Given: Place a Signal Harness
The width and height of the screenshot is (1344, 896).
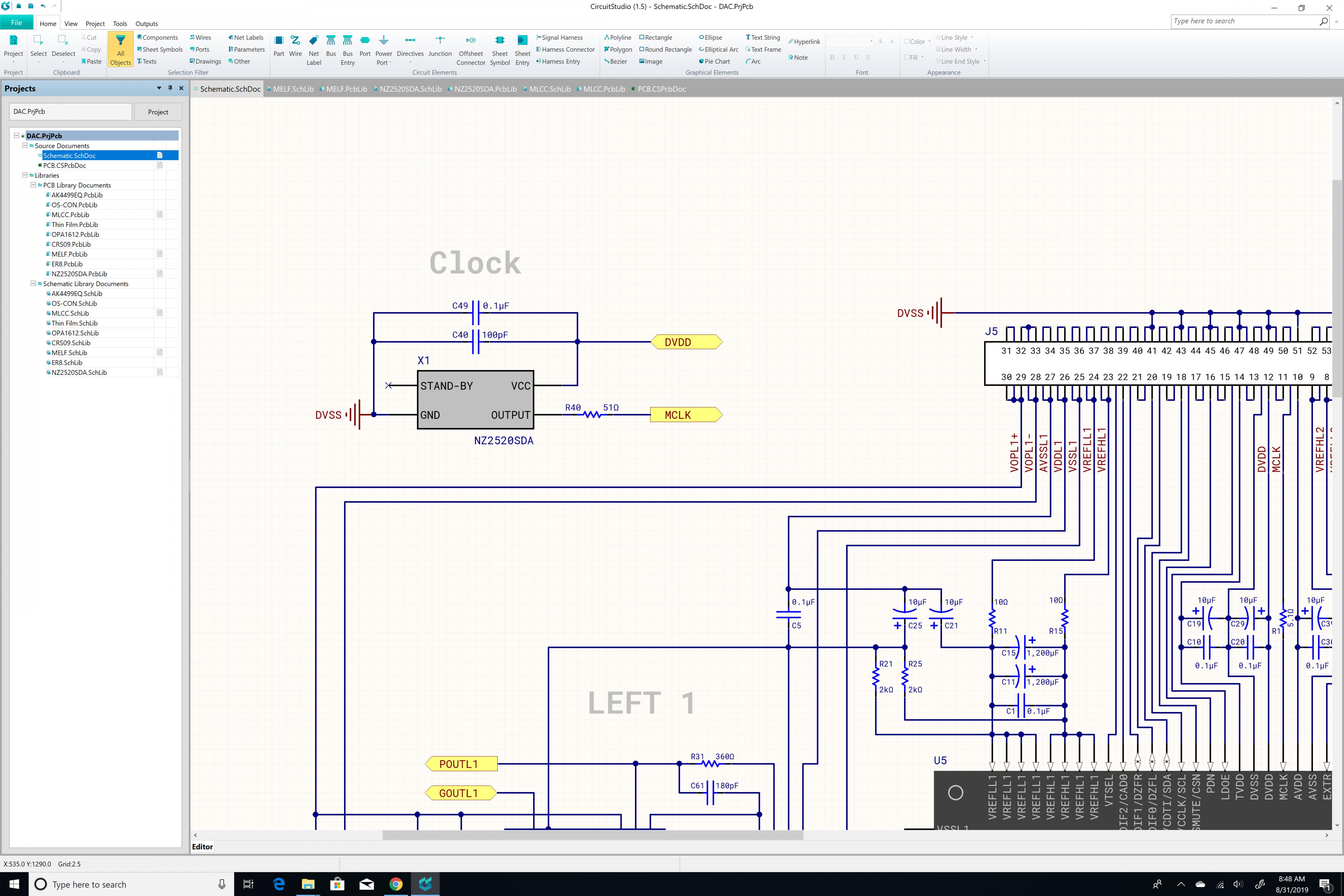Looking at the screenshot, I should 559,38.
